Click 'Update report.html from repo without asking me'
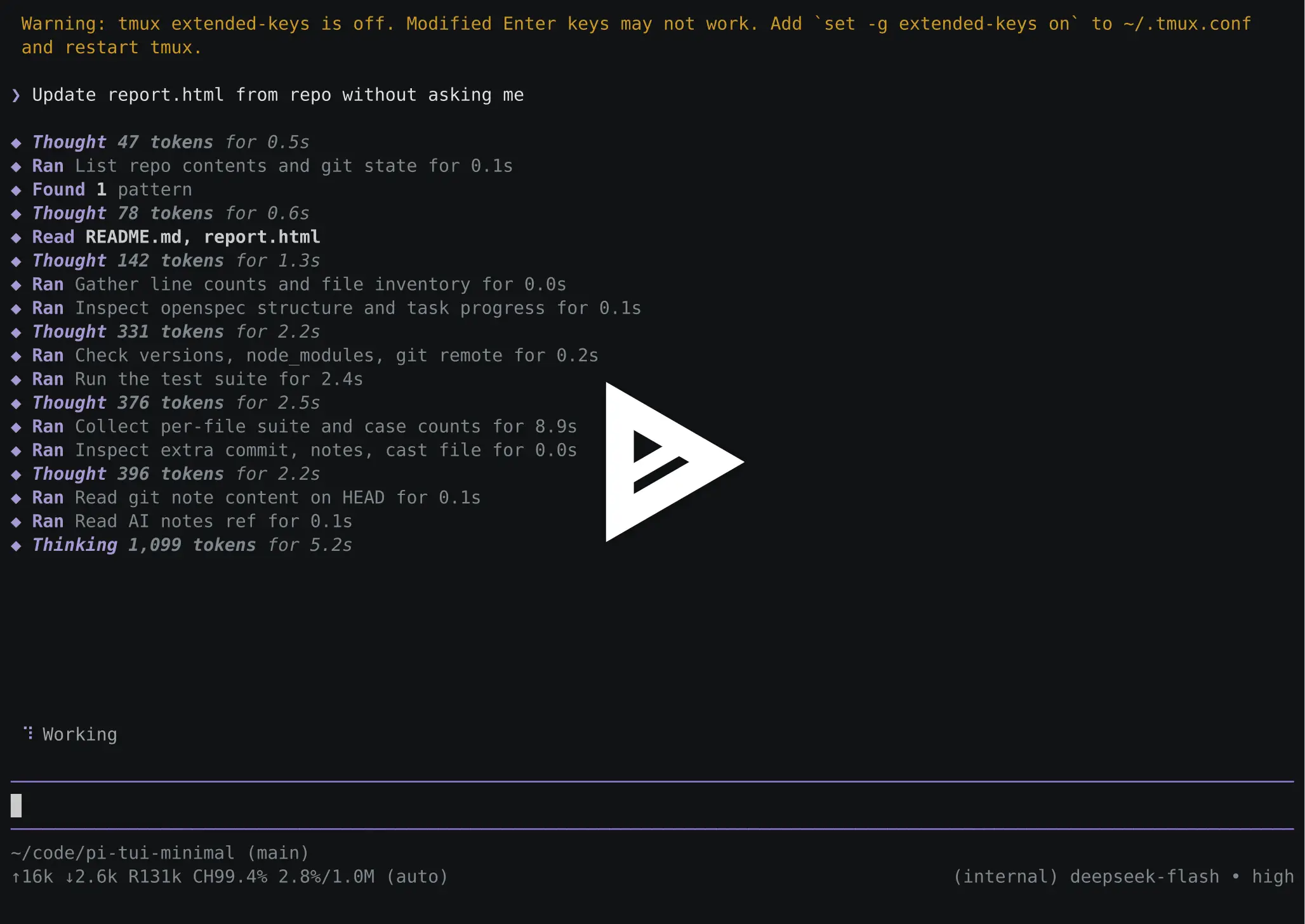 tap(278, 95)
